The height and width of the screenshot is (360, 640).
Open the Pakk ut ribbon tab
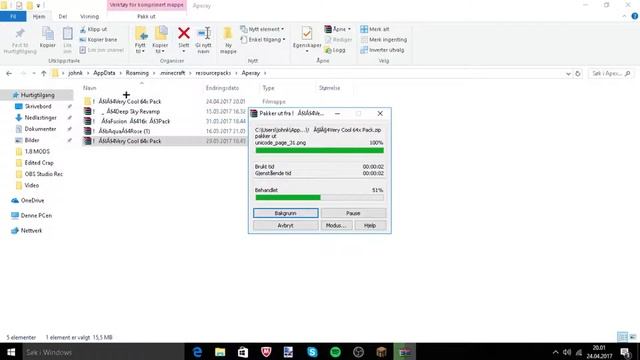(146, 17)
